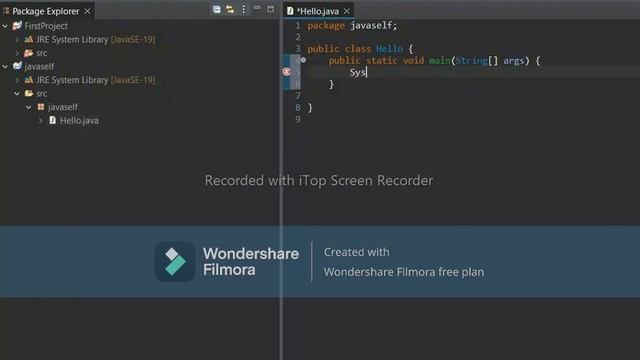The width and height of the screenshot is (640, 360).
Task: Click the 'args' parameter in code
Action: point(513,61)
